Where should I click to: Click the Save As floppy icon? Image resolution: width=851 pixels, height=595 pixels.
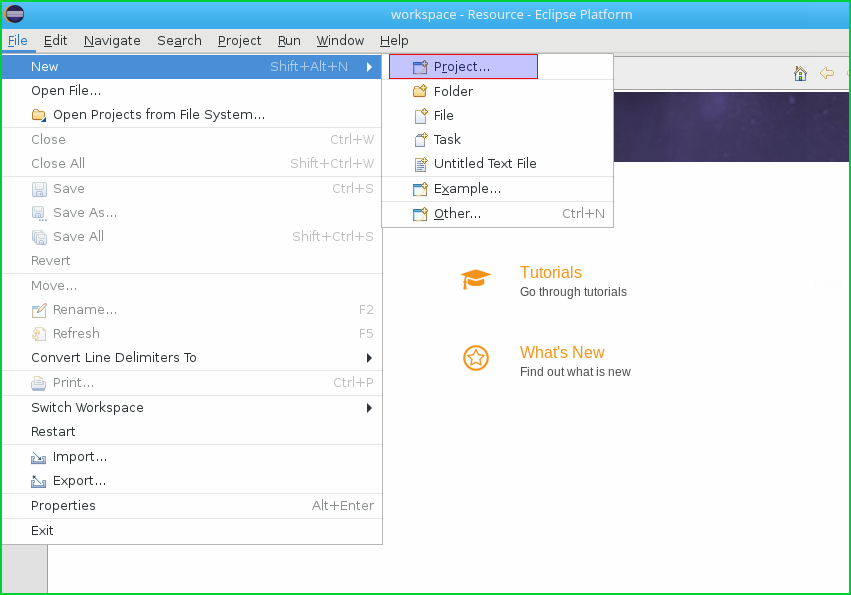point(39,213)
